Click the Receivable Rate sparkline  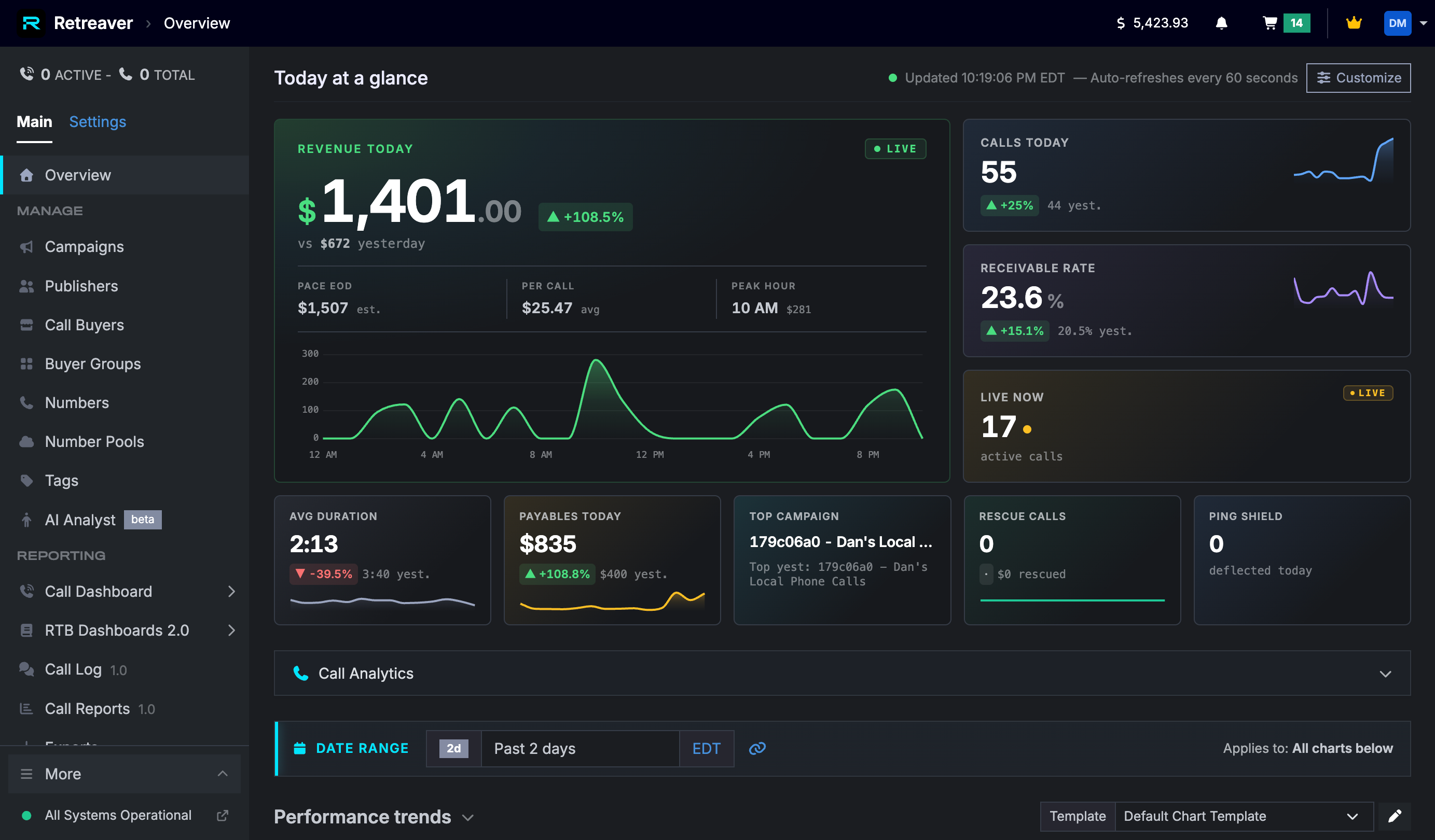click(x=1343, y=287)
